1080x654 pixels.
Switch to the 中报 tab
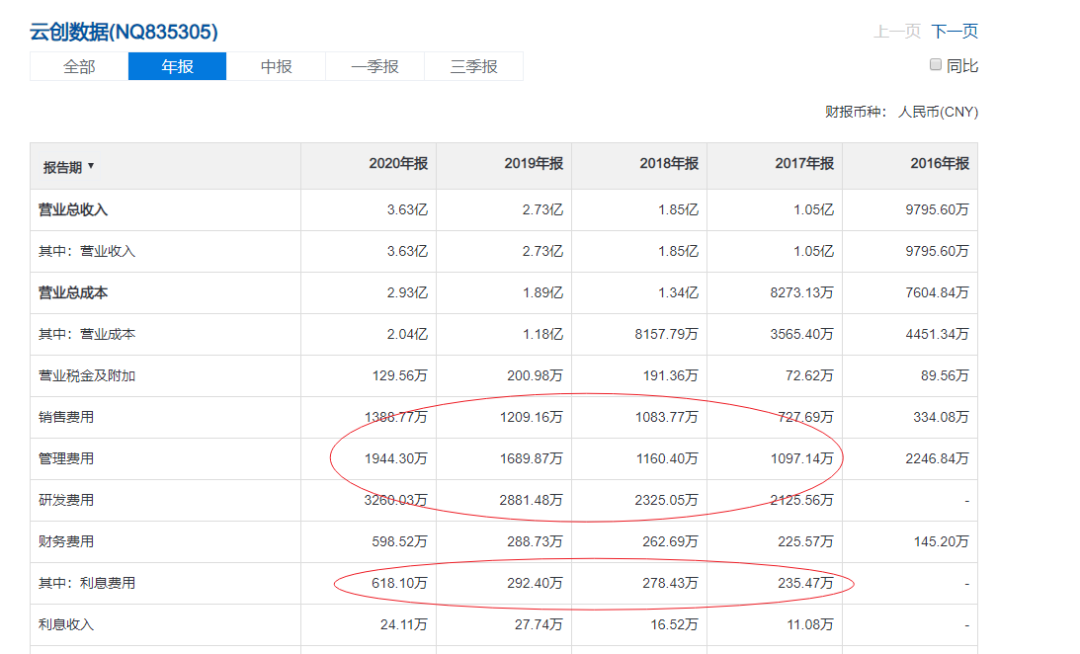point(276,66)
